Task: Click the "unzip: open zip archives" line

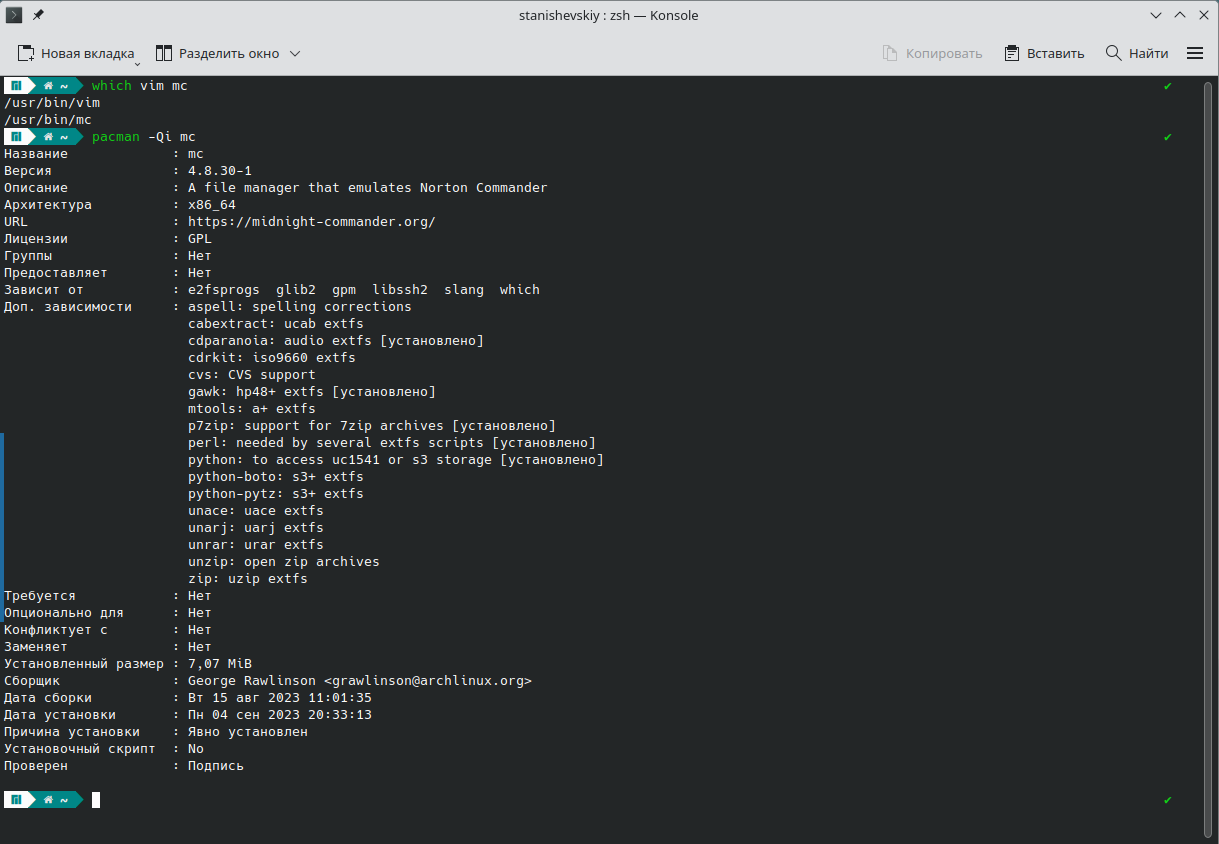Action: (x=284, y=562)
